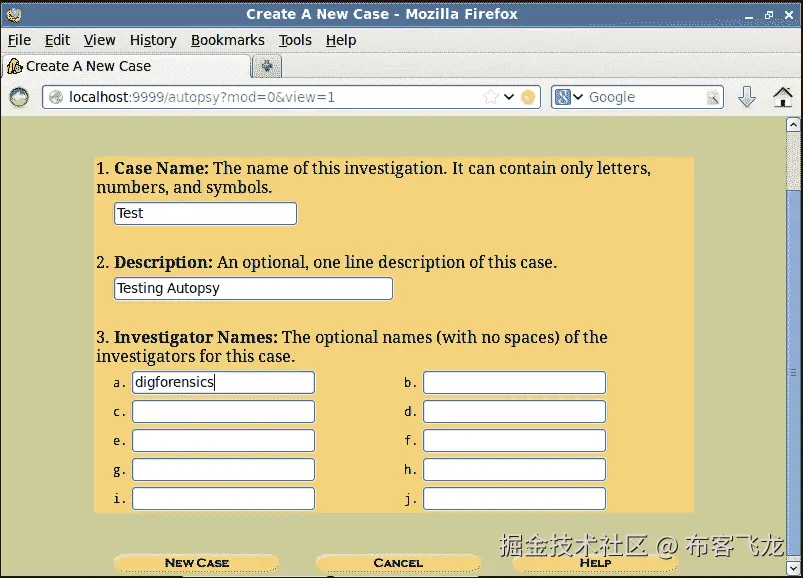
Task: Click the investigator name field i
Action: 223,499
